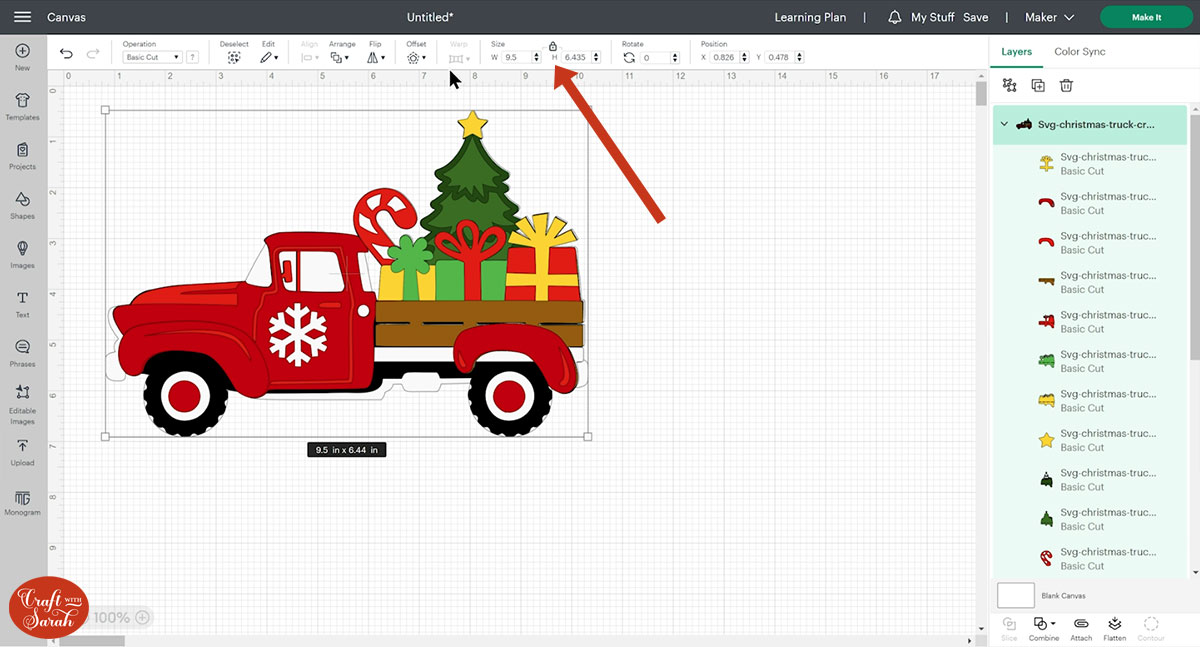The image size is (1200, 647).
Task: Click the Width stepper arrows
Action: pos(537,57)
